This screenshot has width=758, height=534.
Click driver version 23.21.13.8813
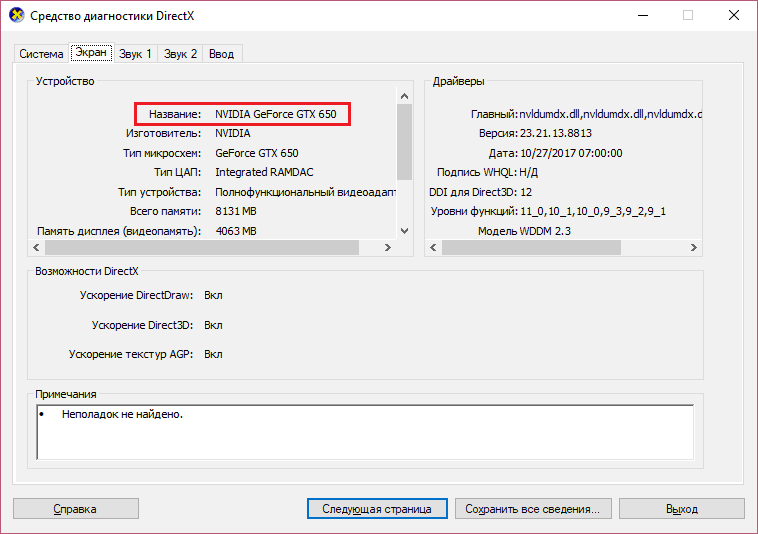tap(555, 133)
